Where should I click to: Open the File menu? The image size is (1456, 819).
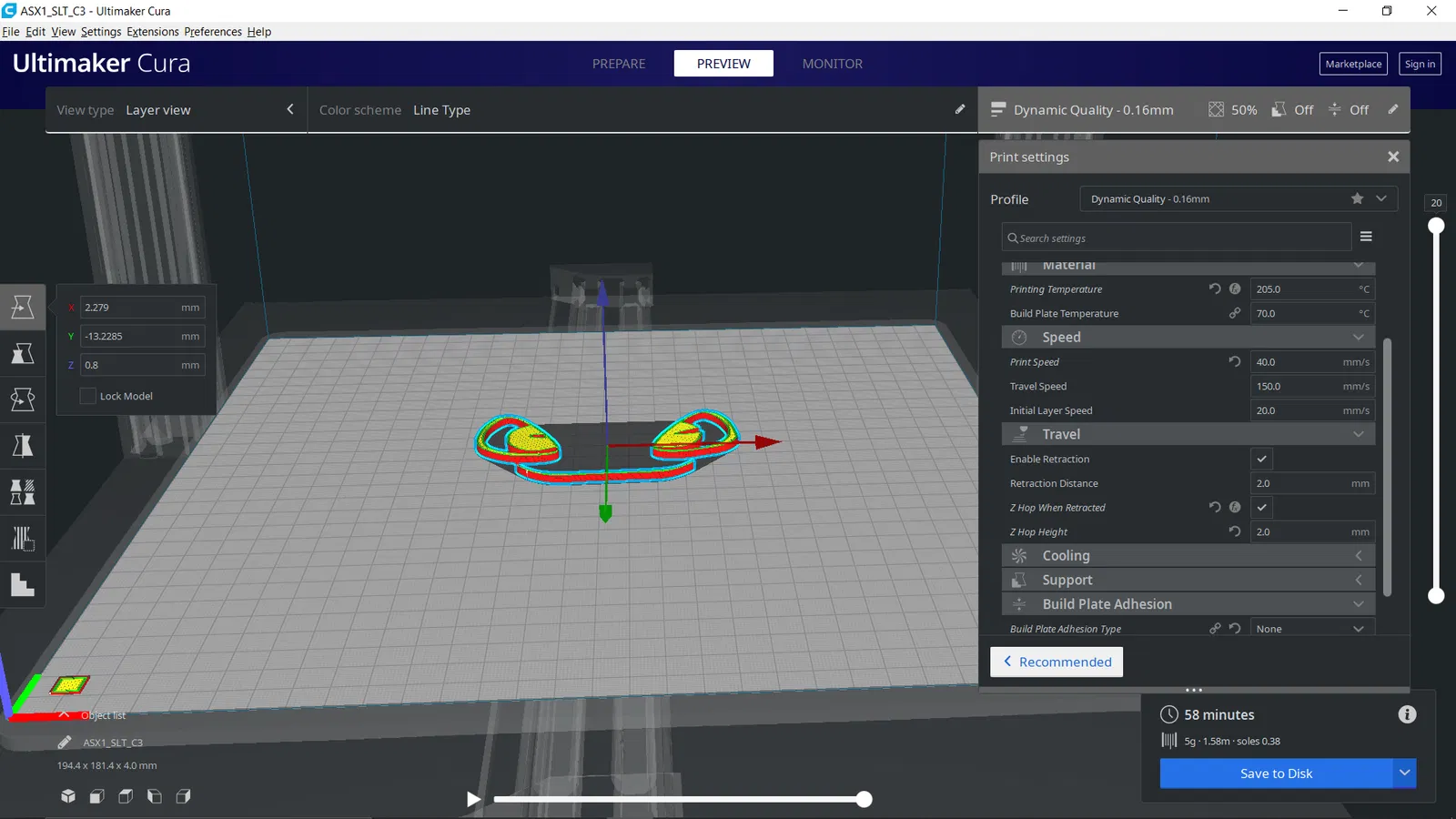coord(11,31)
